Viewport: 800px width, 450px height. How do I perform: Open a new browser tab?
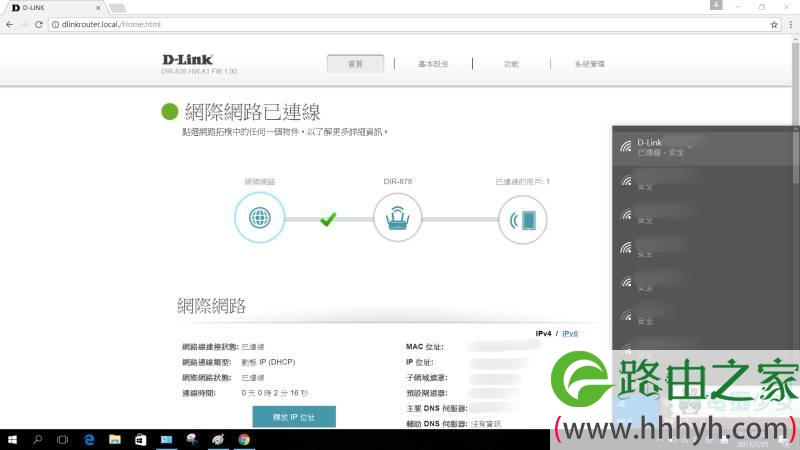[x=117, y=8]
